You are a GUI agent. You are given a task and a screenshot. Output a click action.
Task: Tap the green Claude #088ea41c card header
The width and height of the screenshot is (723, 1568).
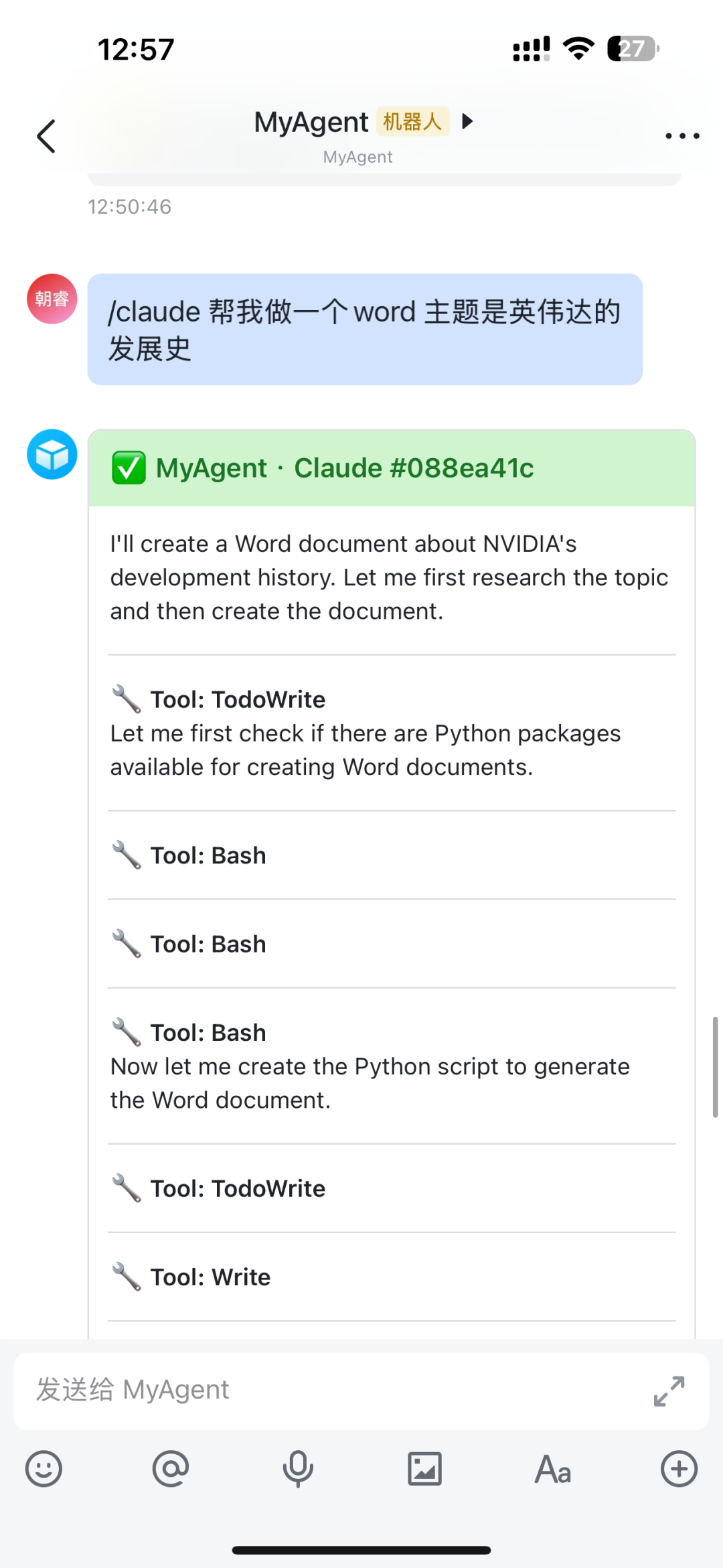point(392,468)
